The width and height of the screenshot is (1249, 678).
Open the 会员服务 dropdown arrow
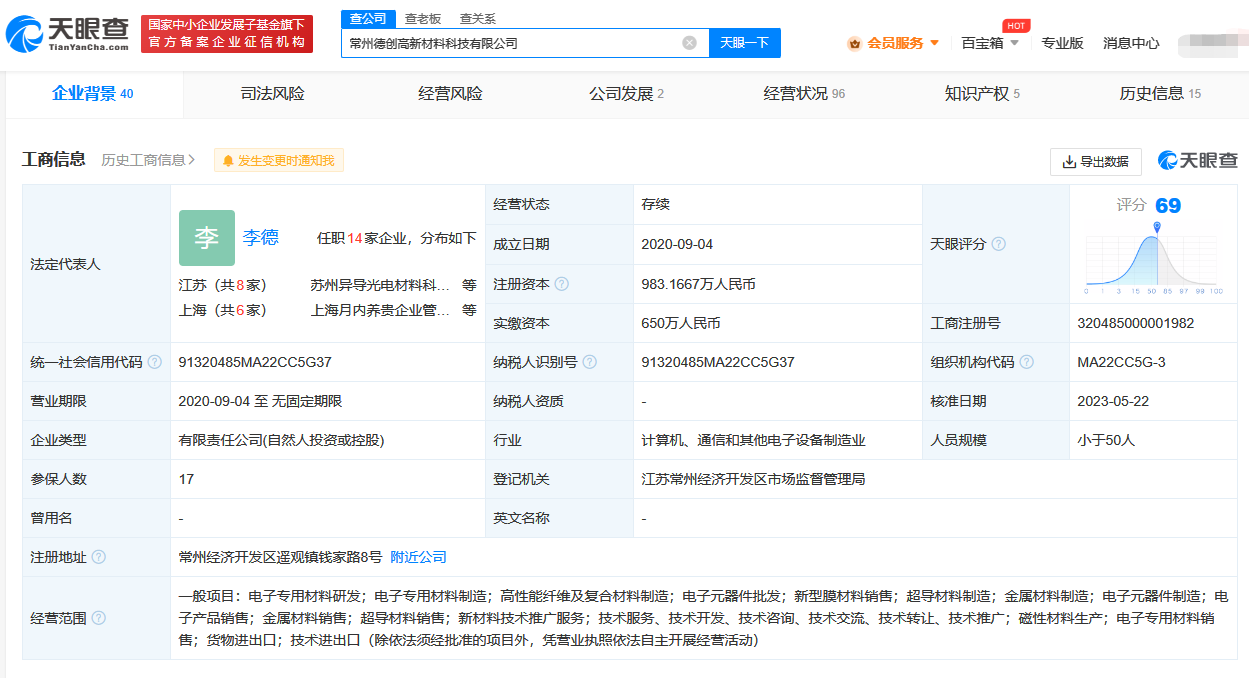coord(935,43)
